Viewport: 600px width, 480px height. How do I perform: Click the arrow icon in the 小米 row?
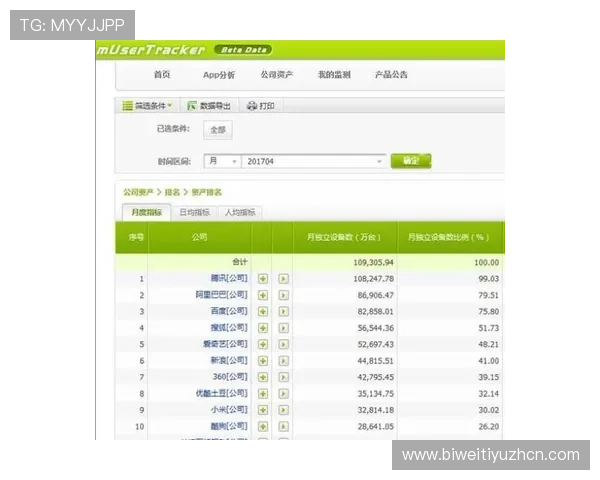(x=283, y=409)
